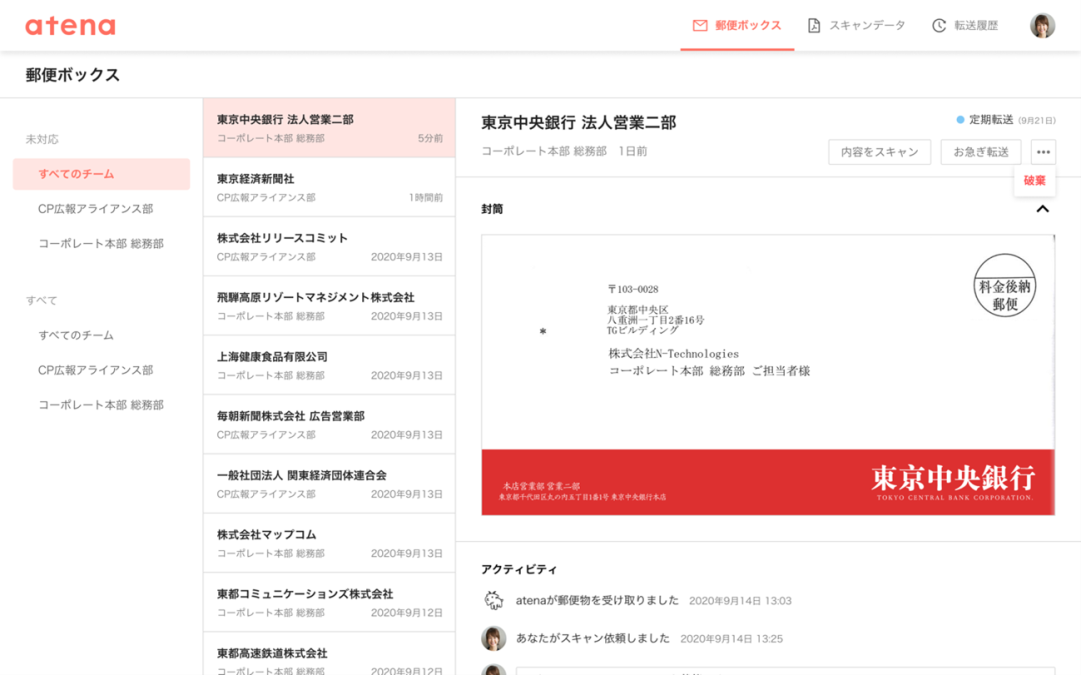This screenshot has width=1081, height=675.
Task: Select CP広報アライアンス部 under 未対応
Action: click(x=95, y=209)
